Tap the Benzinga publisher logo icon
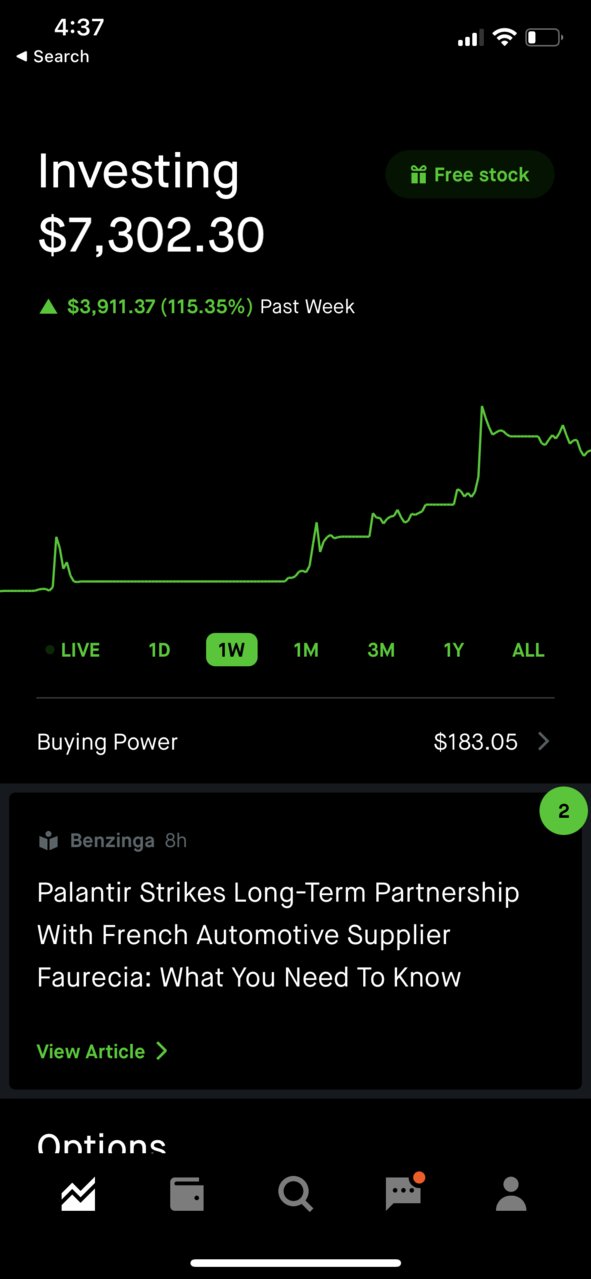 coord(48,841)
